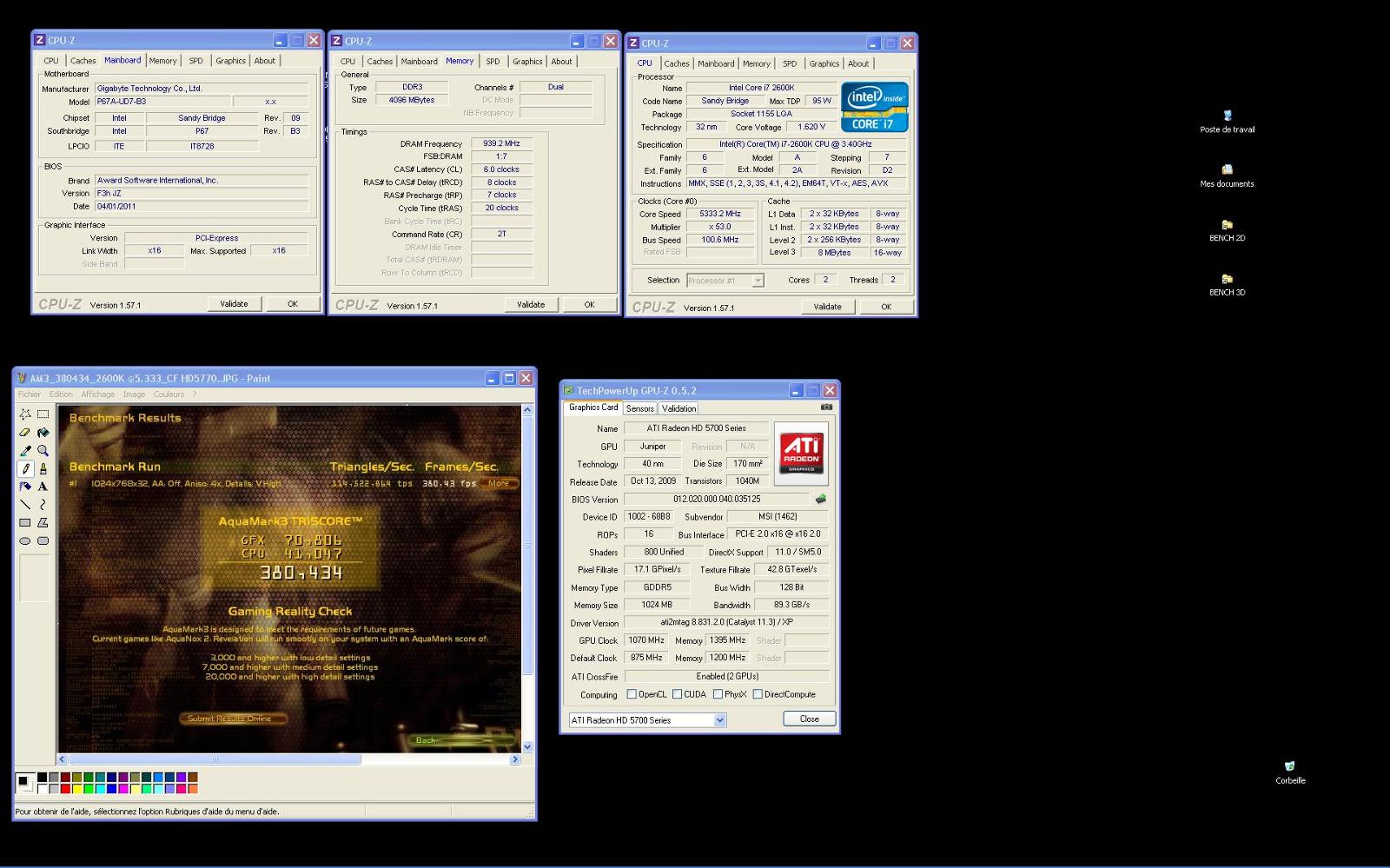Choose the Curve tool in Paint
The image size is (1390, 868).
pyautogui.click(x=43, y=505)
